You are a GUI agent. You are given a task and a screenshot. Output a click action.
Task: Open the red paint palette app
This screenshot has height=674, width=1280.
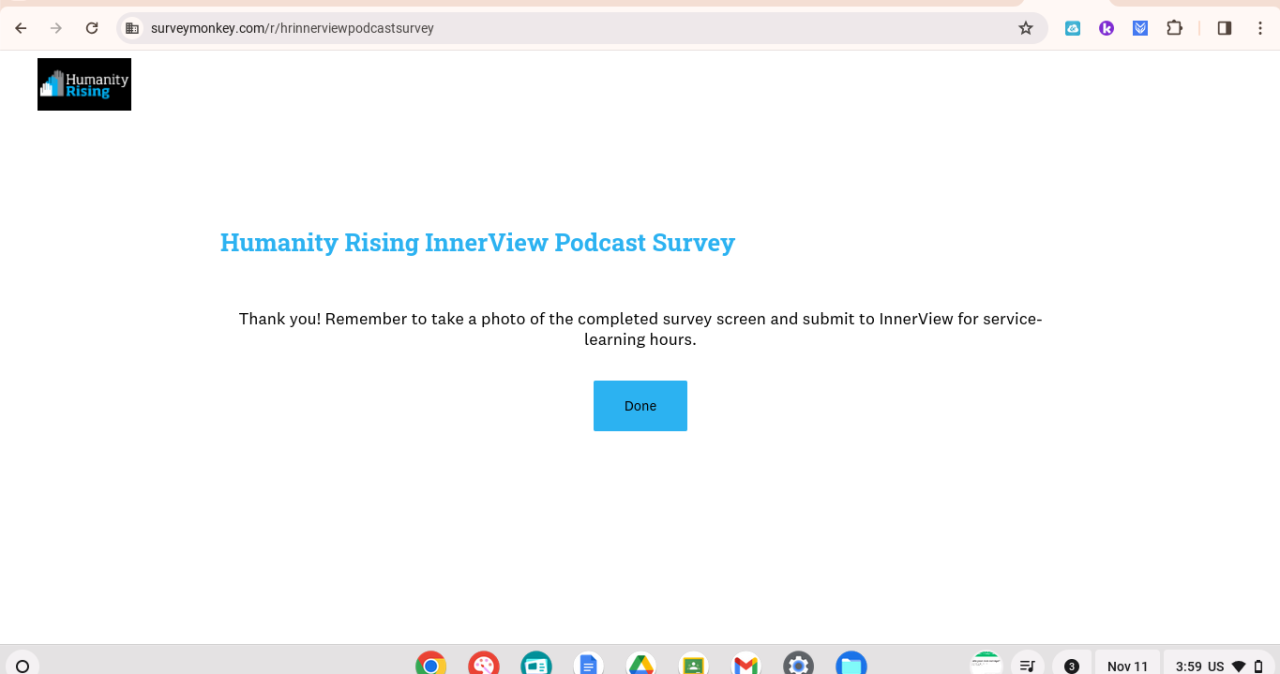(x=484, y=664)
